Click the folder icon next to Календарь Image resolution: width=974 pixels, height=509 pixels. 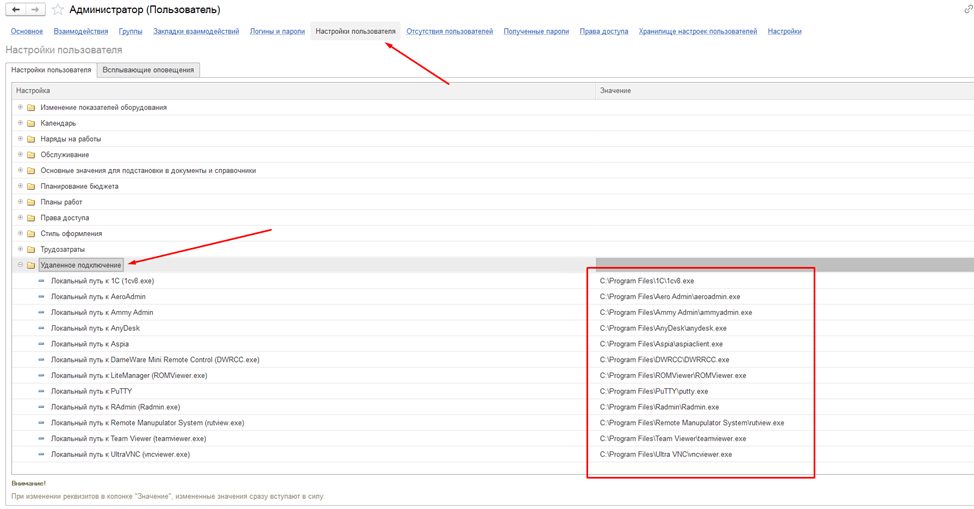[31, 124]
